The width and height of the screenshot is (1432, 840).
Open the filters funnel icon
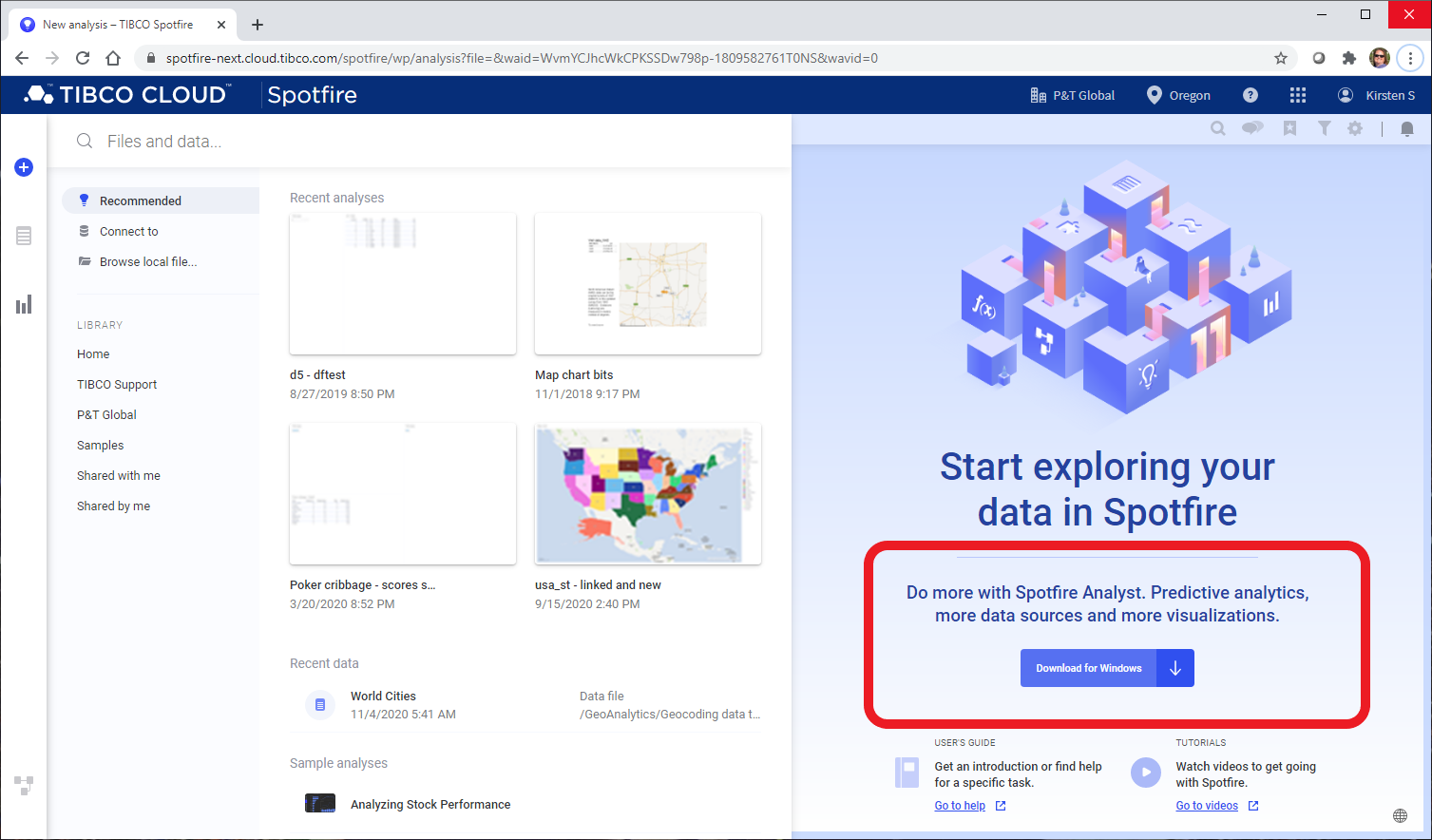coord(1324,128)
